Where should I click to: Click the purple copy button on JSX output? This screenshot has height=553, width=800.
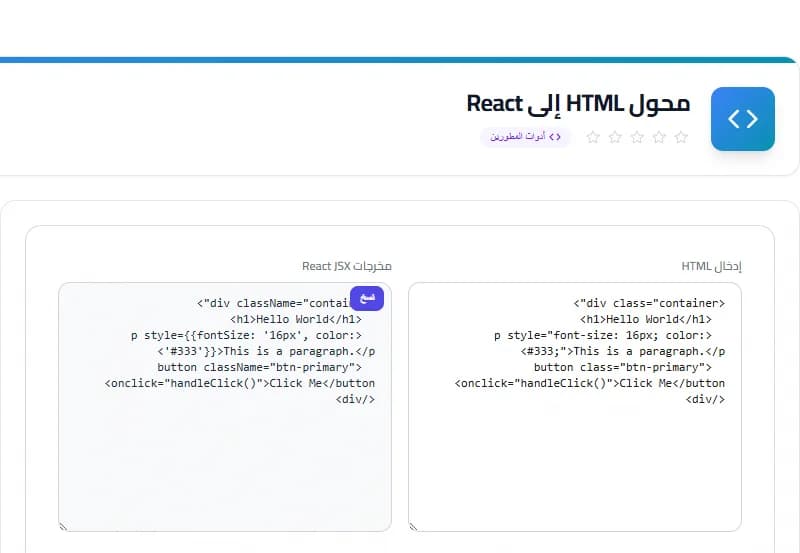(367, 298)
